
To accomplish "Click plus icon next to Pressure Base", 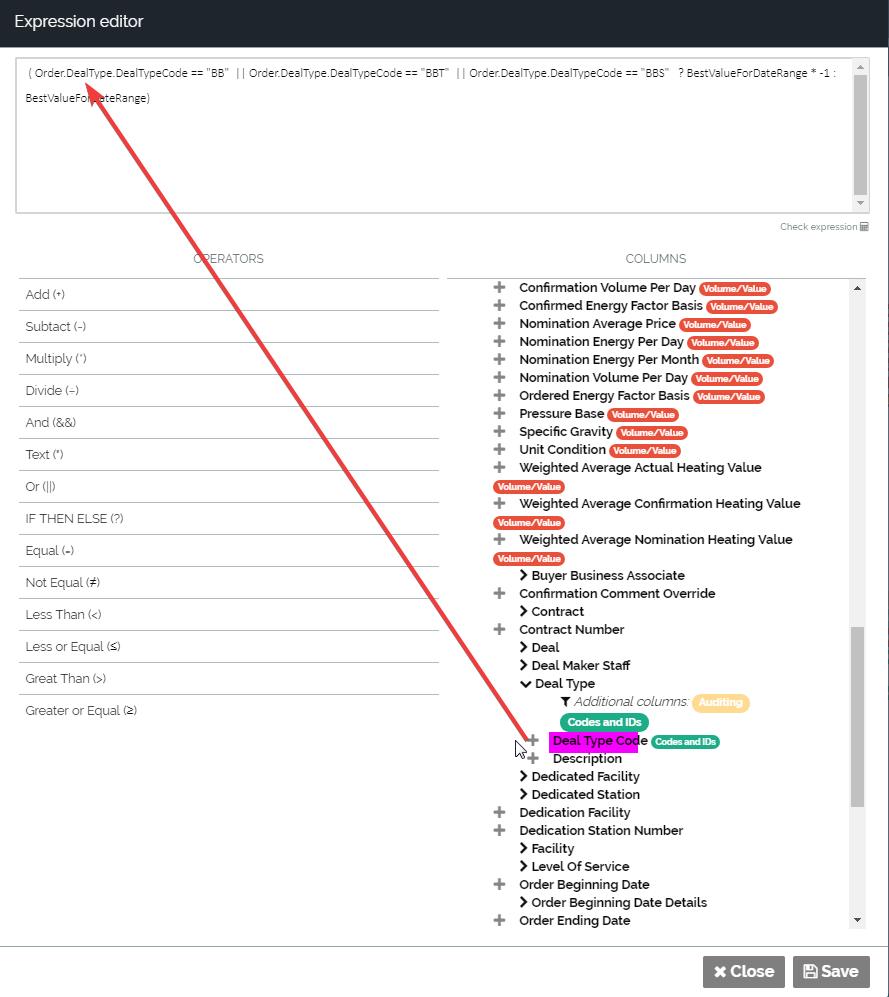I will 499,414.
